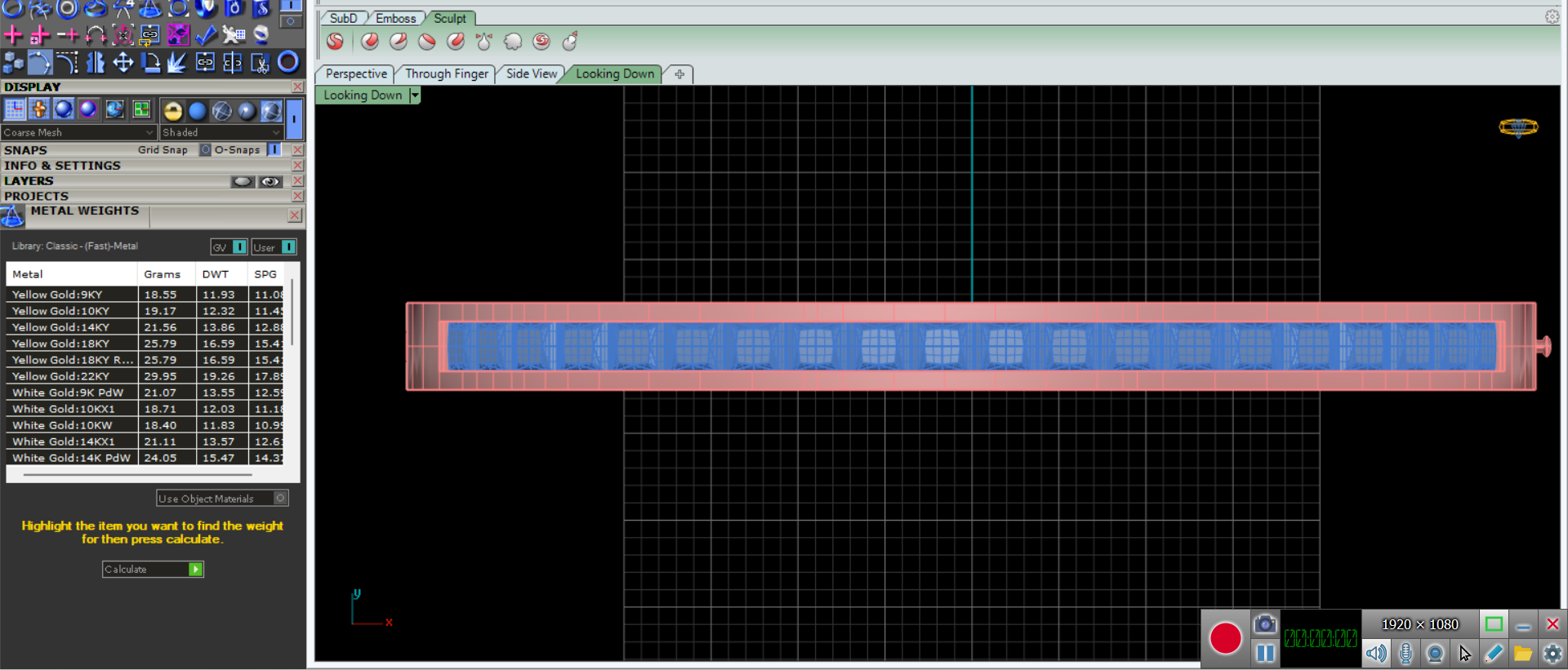Take a screenshot with the camera icon

[1264, 624]
